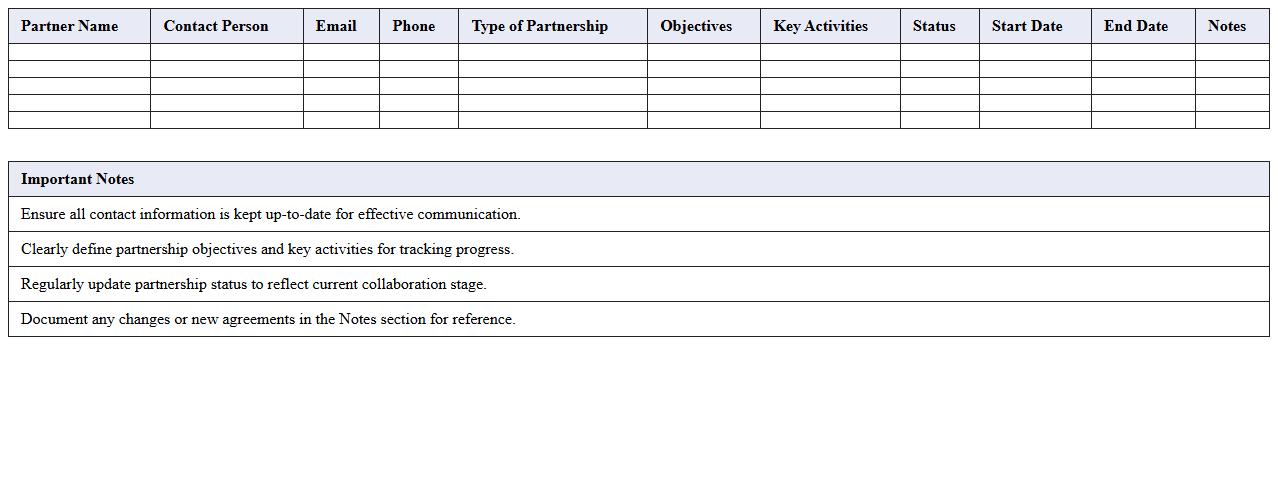This screenshot has width=1278, height=501.
Task: Click the note about documenting changes
Action: [268, 319]
